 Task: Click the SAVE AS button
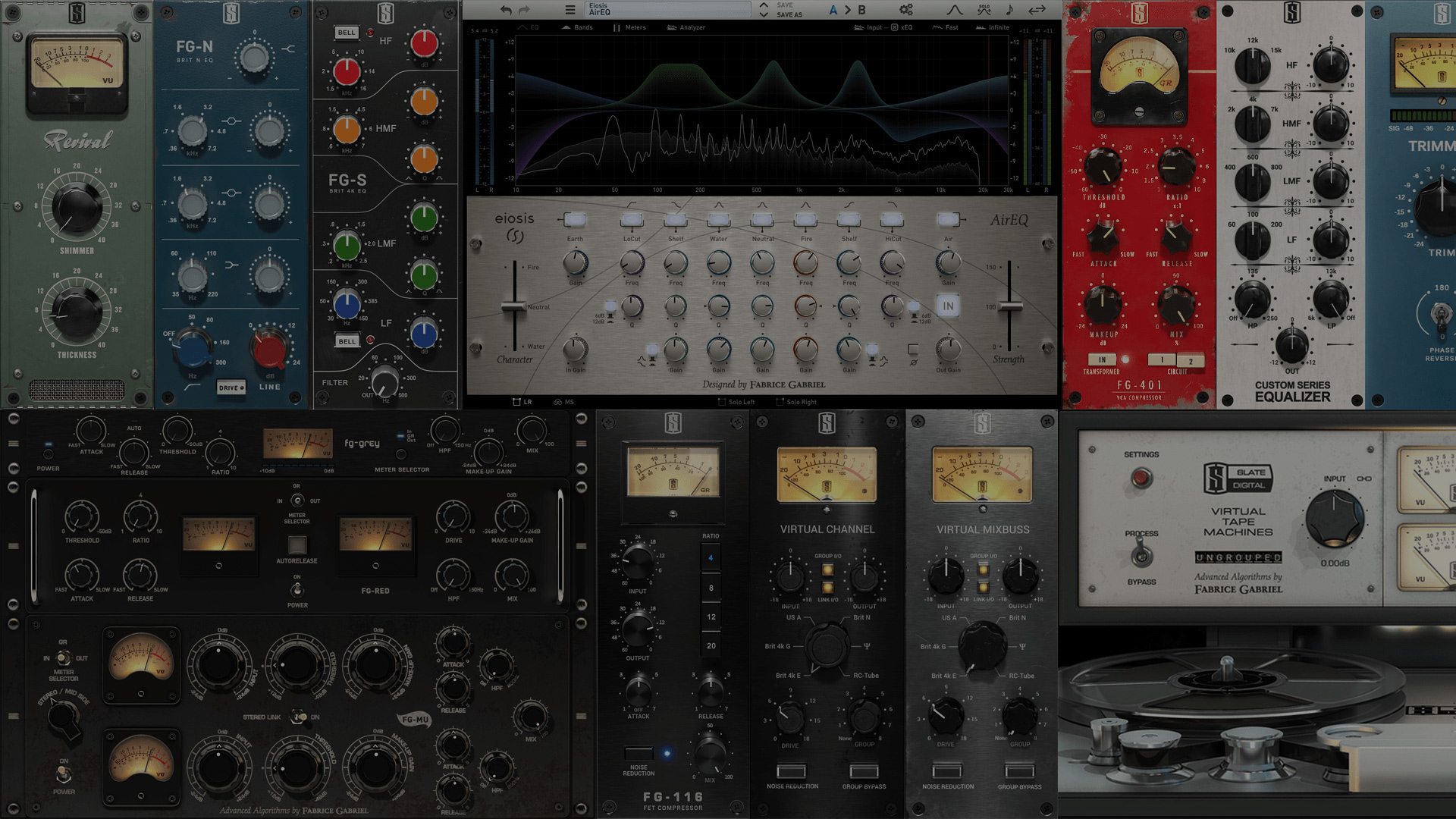tap(789, 14)
